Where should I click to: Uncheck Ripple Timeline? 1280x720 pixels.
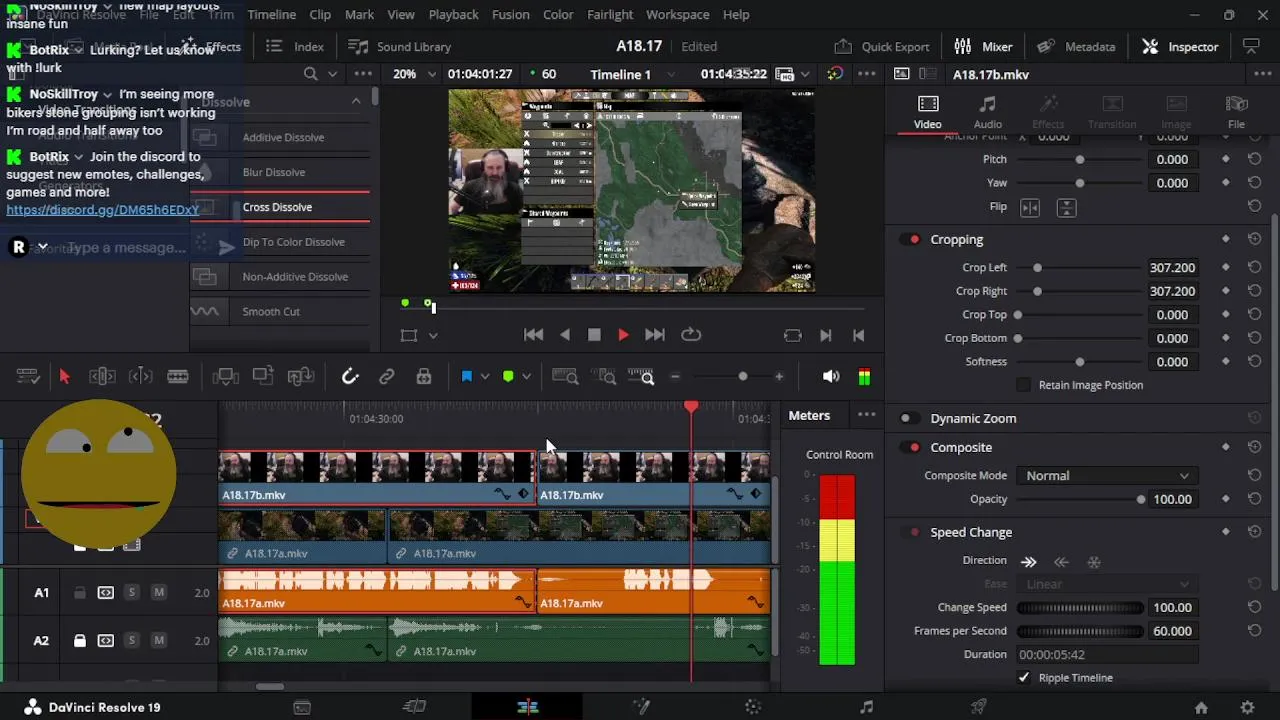(1024, 678)
